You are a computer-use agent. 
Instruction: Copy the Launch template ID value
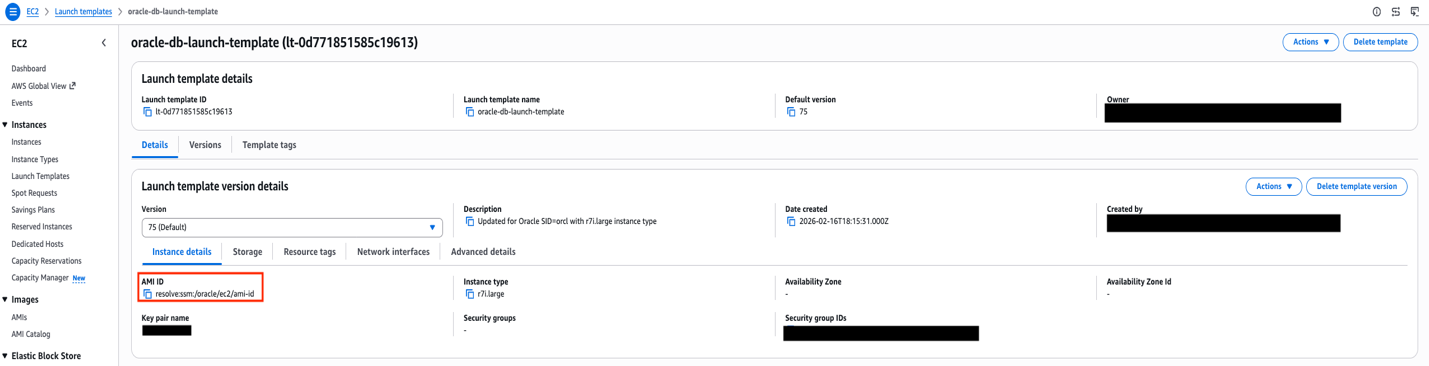pyautogui.click(x=147, y=112)
